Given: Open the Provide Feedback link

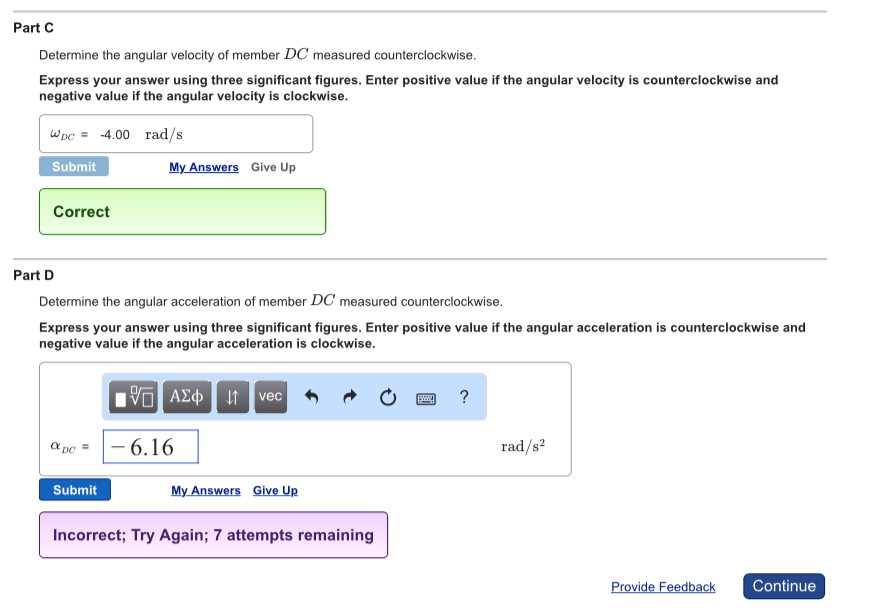Looking at the screenshot, I should click(x=663, y=587).
